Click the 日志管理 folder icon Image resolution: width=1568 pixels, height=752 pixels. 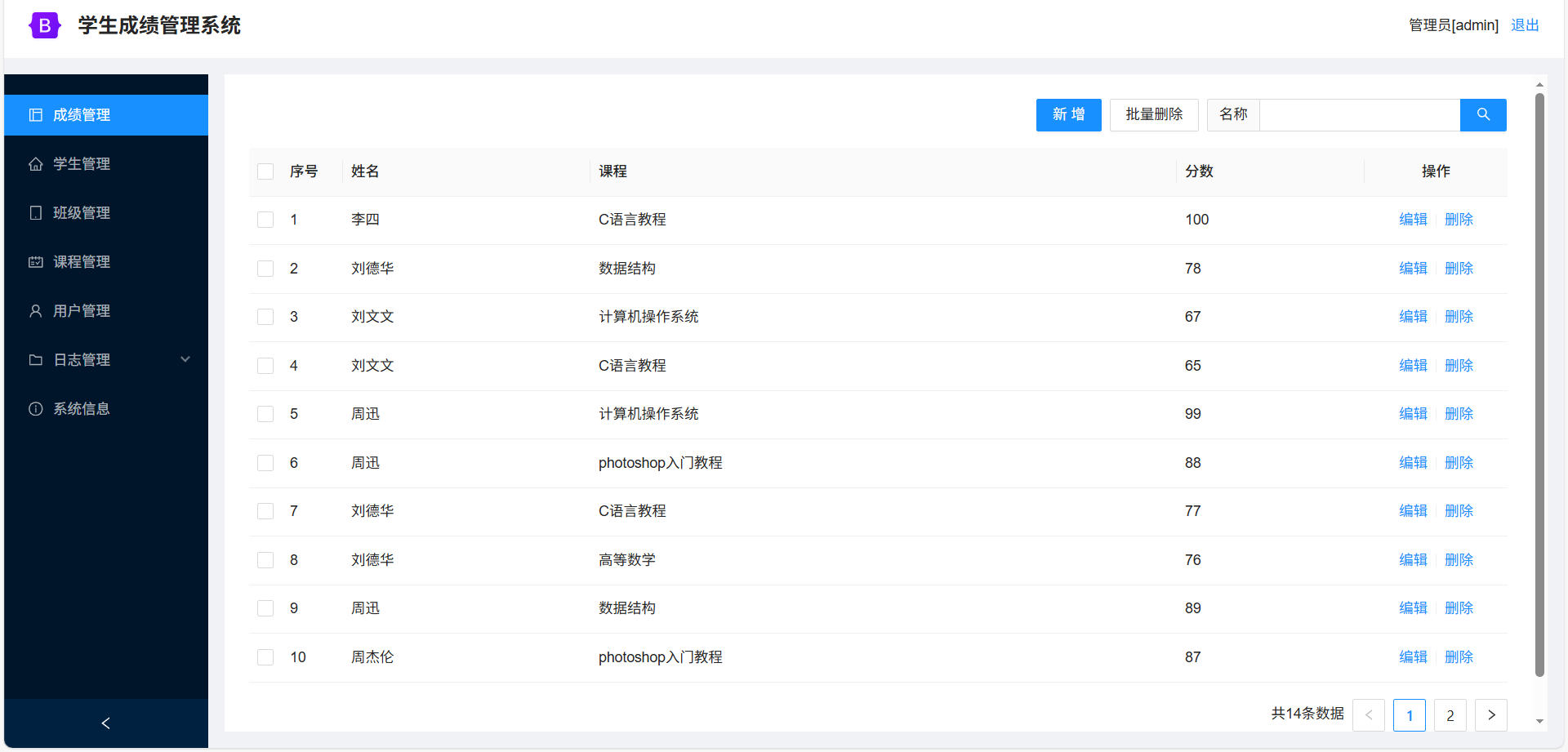pyautogui.click(x=36, y=360)
